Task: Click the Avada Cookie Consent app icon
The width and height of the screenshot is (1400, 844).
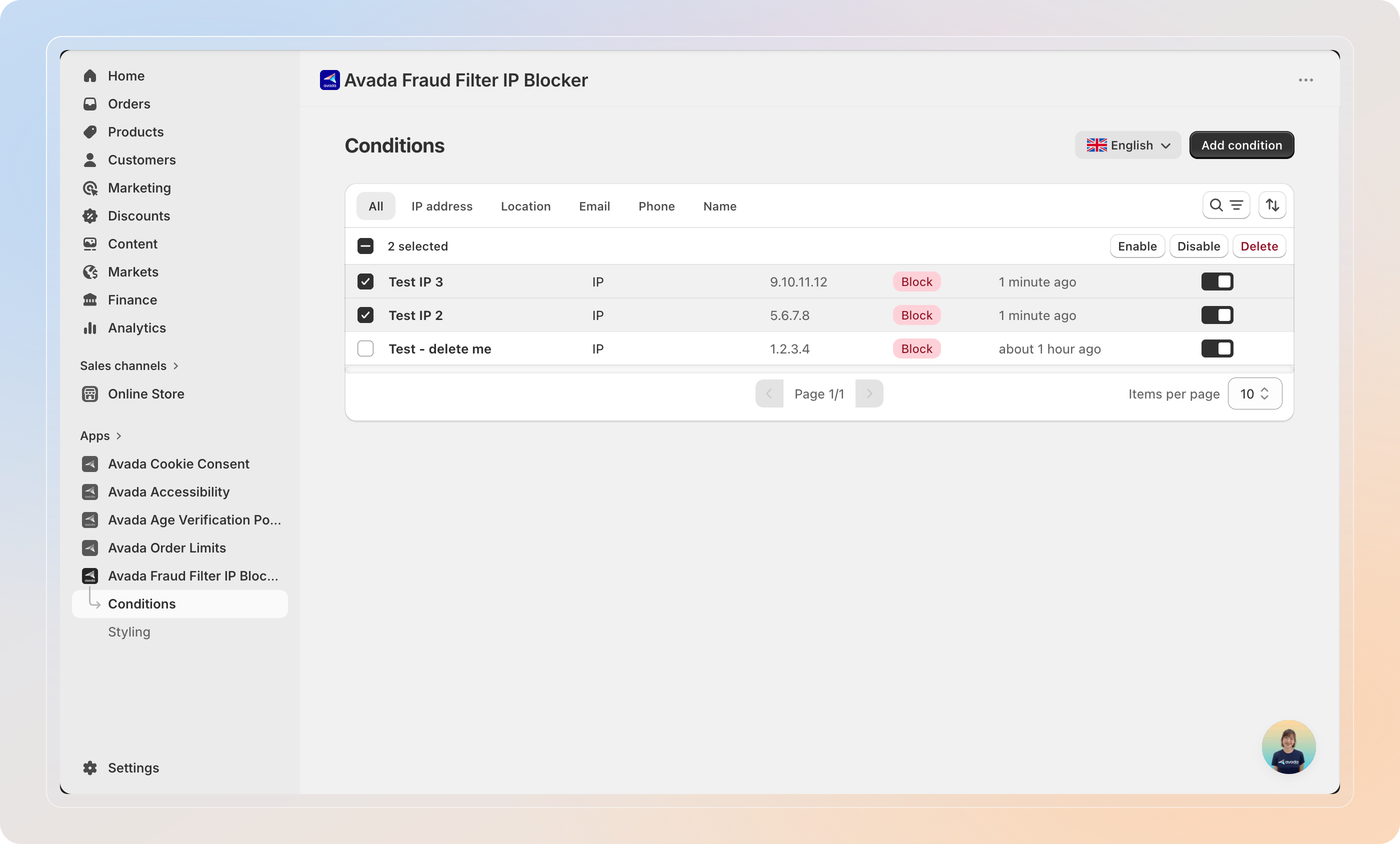Action: click(90, 464)
